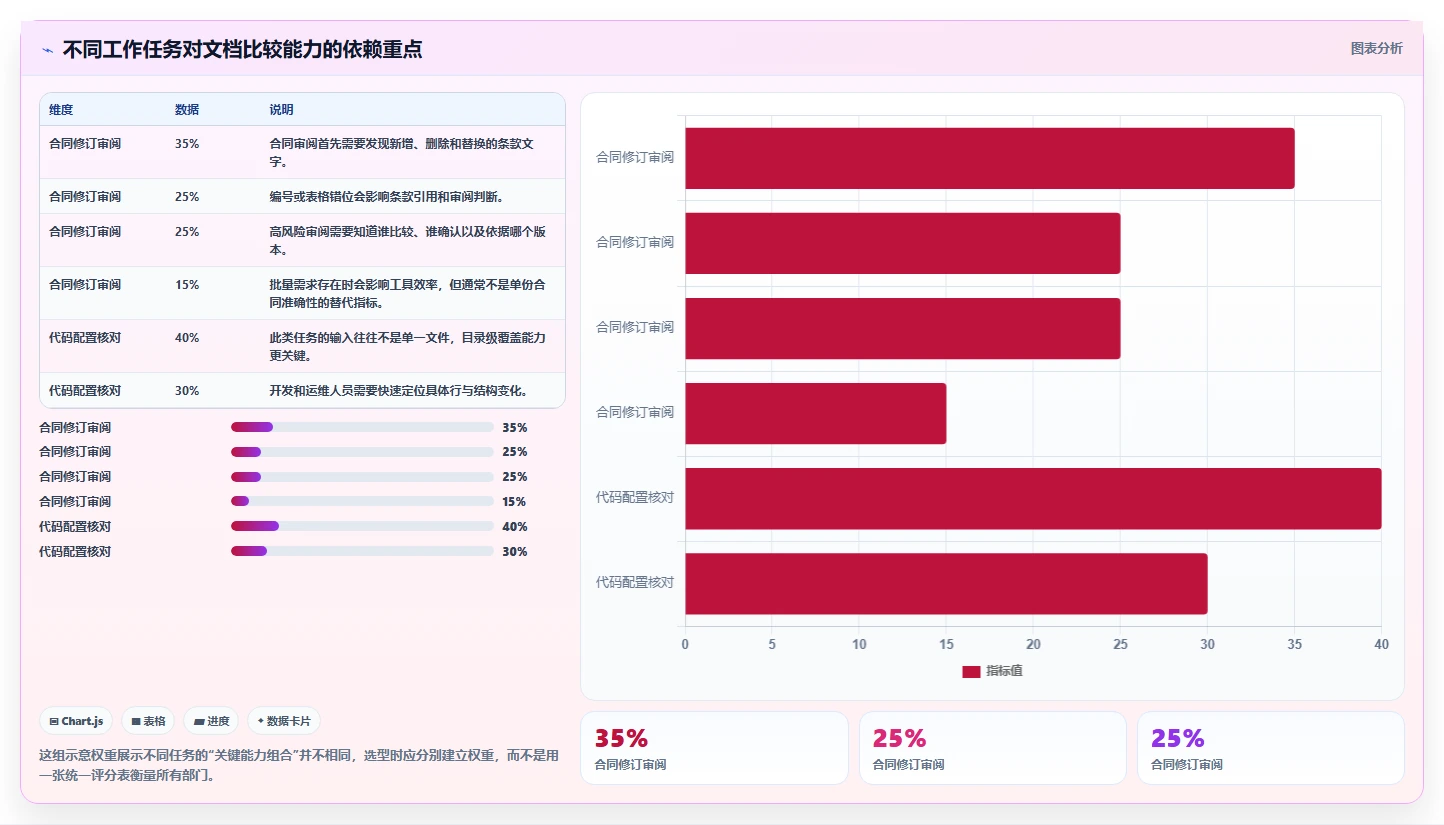The height and width of the screenshot is (825, 1444).
Task: Click the chart bar reaching 15
Action: [815, 413]
